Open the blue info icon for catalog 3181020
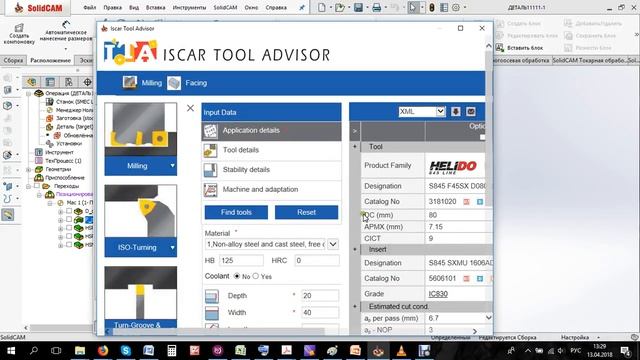Viewport: 640px width, 360px height. pyautogui.click(x=480, y=202)
